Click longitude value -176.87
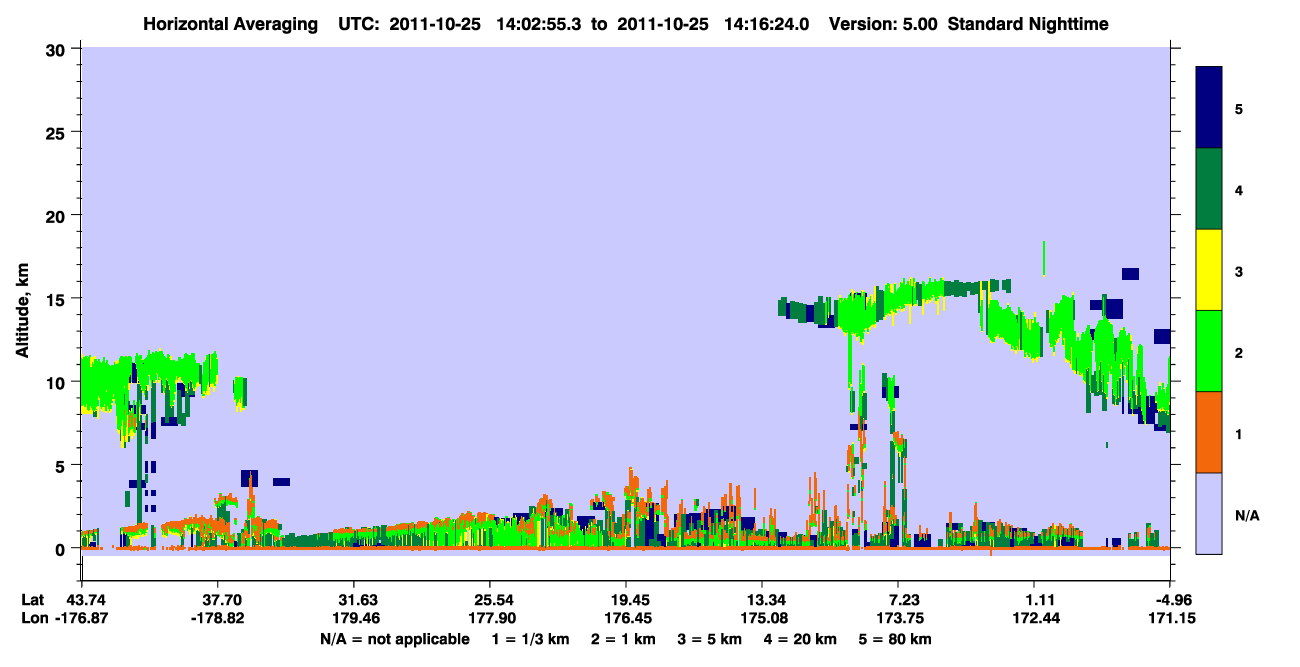The width and height of the screenshot is (1300, 667). click(x=81, y=618)
